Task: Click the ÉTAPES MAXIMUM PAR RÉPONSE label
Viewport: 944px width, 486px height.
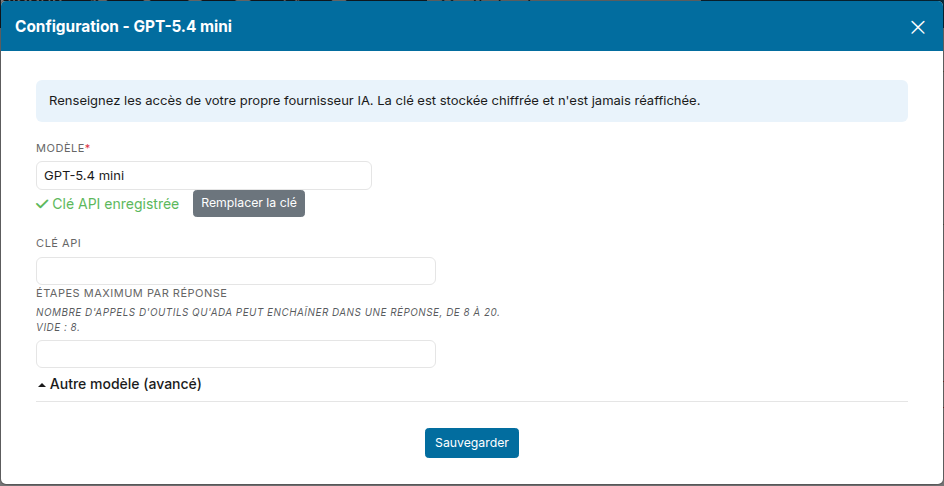Action: pyautogui.click(x=131, y=293)
